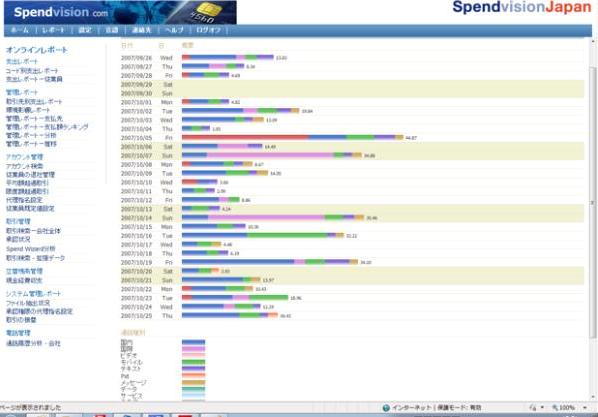Viewport: 598px width, 417px height.
Task: Click the green モバイル legend color swatch
Action: pyautogui.click(x=193, y=362)
